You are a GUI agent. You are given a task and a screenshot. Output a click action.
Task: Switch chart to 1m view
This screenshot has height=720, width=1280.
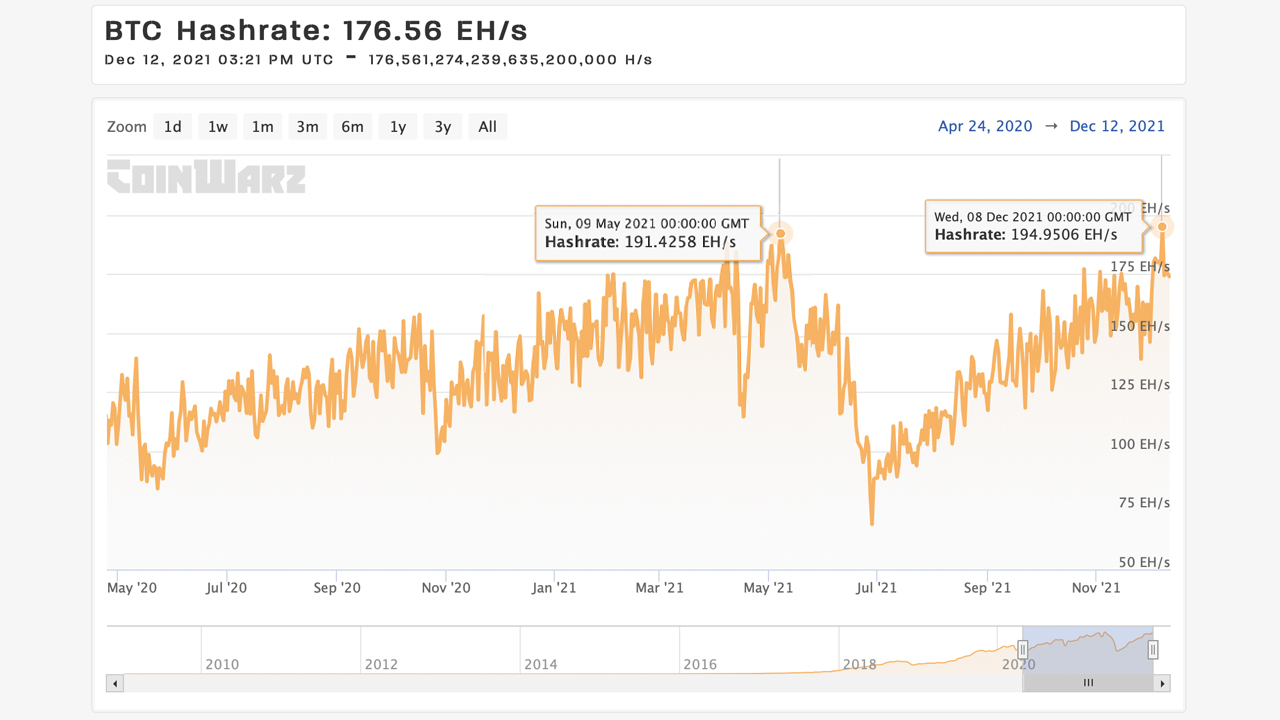262,126
